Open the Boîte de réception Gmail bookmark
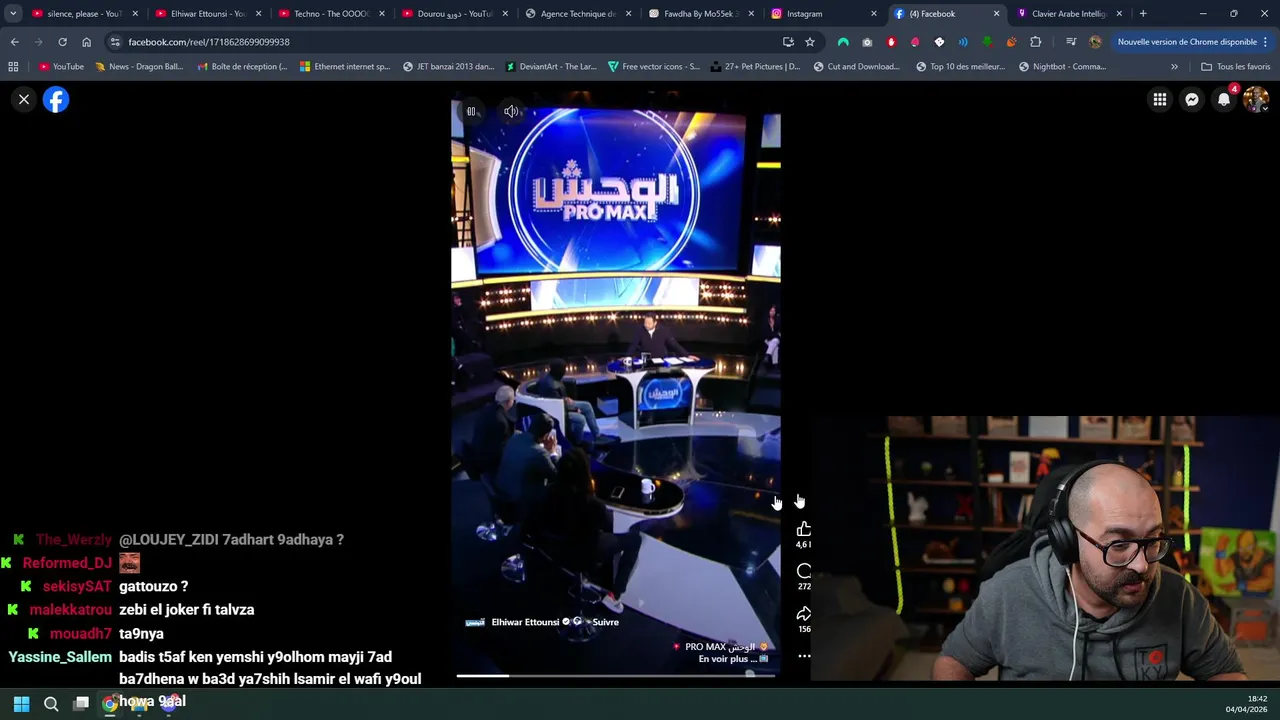 pos(242,67)
